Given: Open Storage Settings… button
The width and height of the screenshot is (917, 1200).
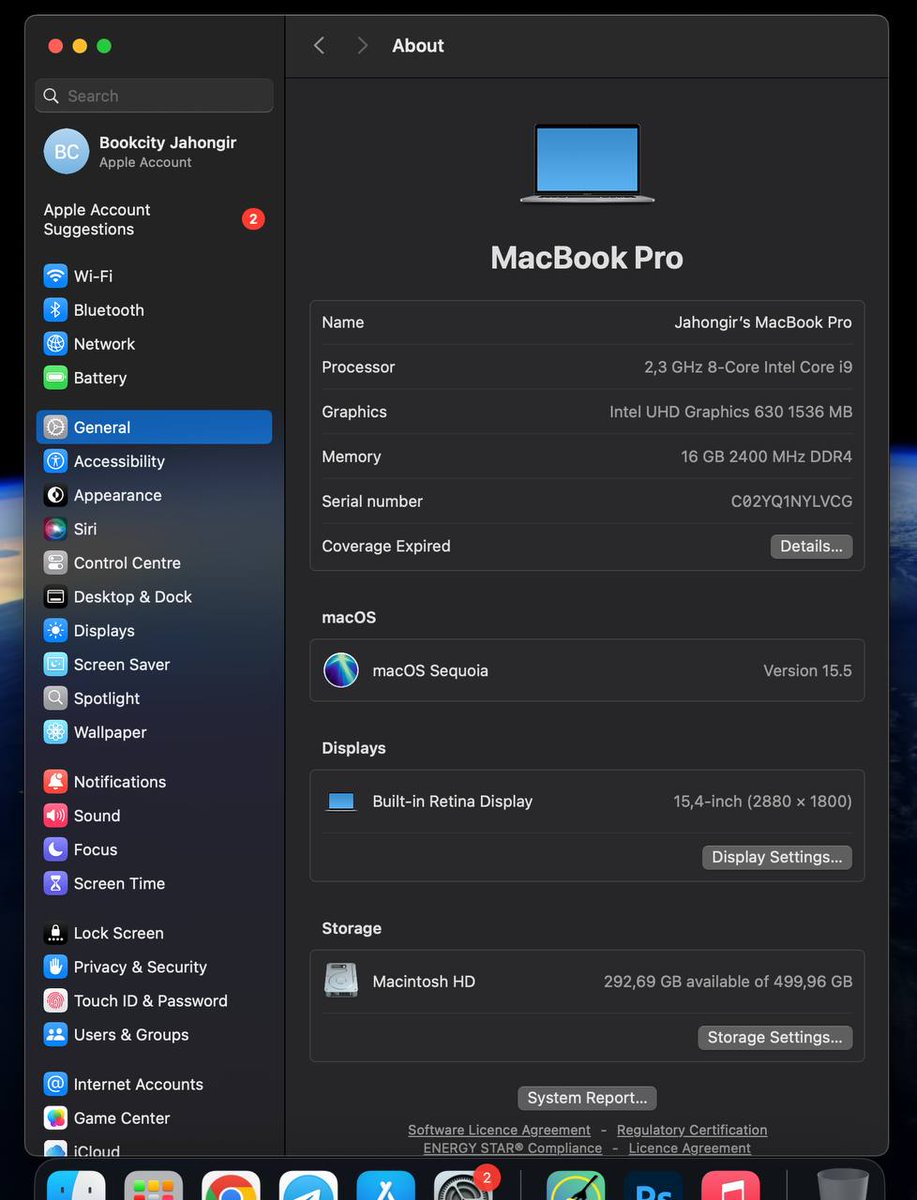Looking at the screenshot, I should click(775, 1037).
